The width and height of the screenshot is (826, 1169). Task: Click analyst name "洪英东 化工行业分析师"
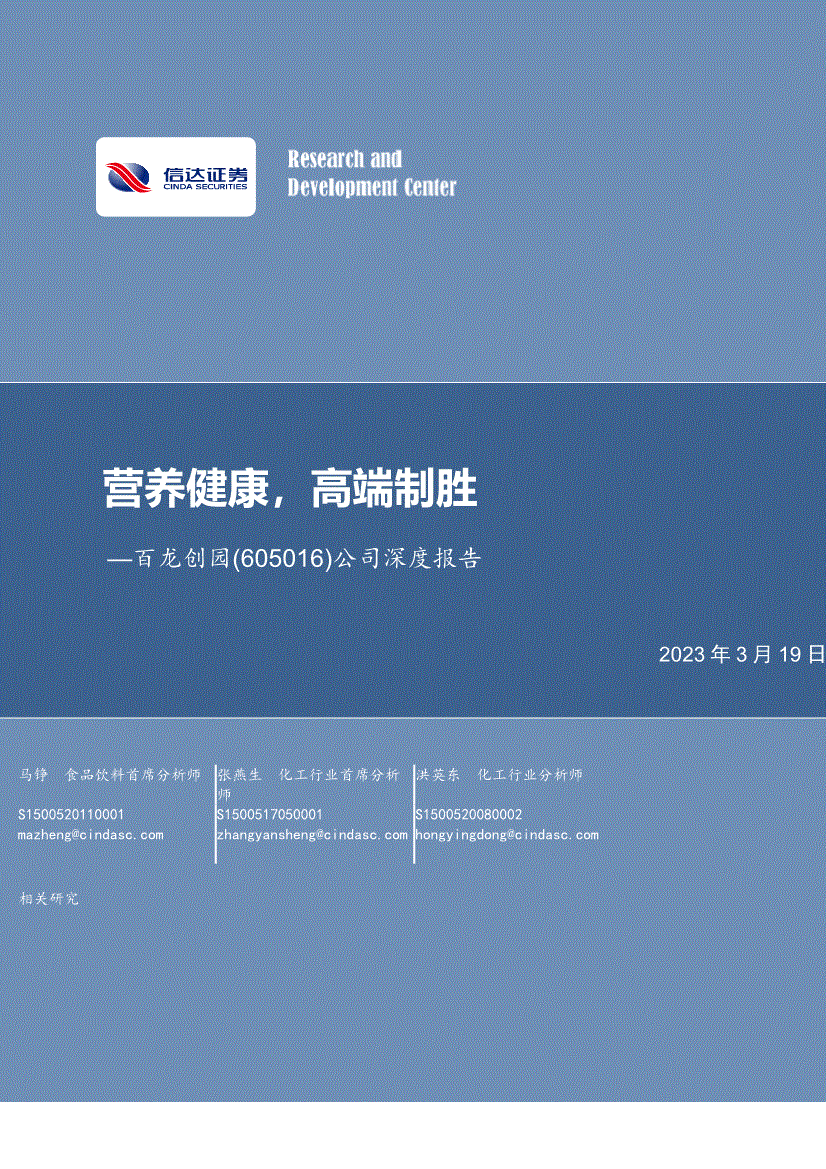point(499,775)
